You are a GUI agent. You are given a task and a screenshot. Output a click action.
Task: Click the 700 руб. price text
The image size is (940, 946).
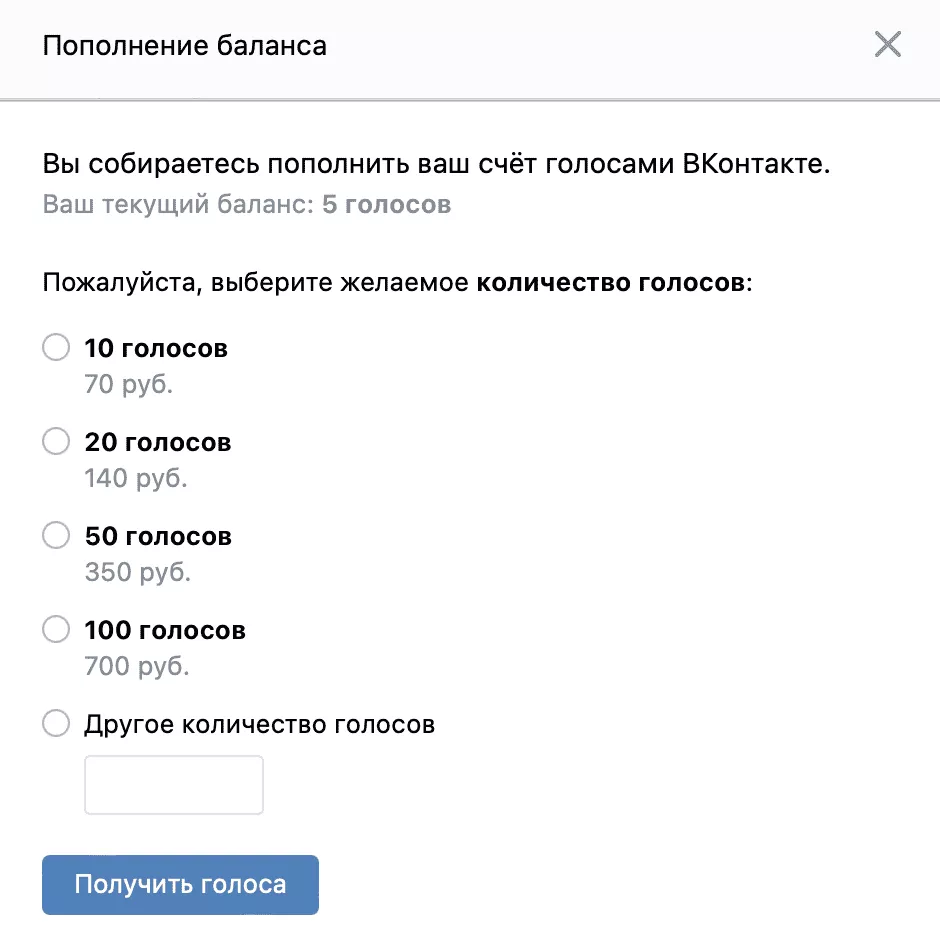pyautogui.click(x=137, y=666)
